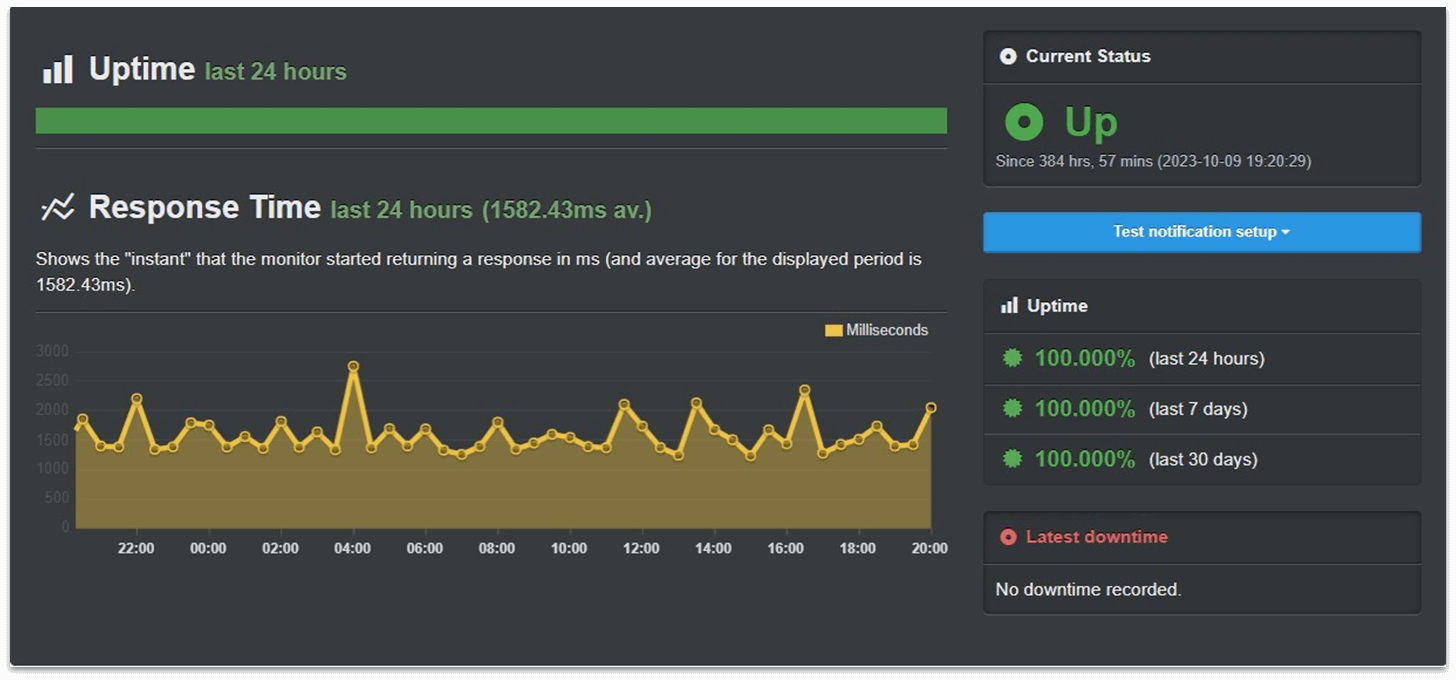Screen dimensions: 1456x680
Task: Click the Current Status panel title
Action: (1088, 57)
